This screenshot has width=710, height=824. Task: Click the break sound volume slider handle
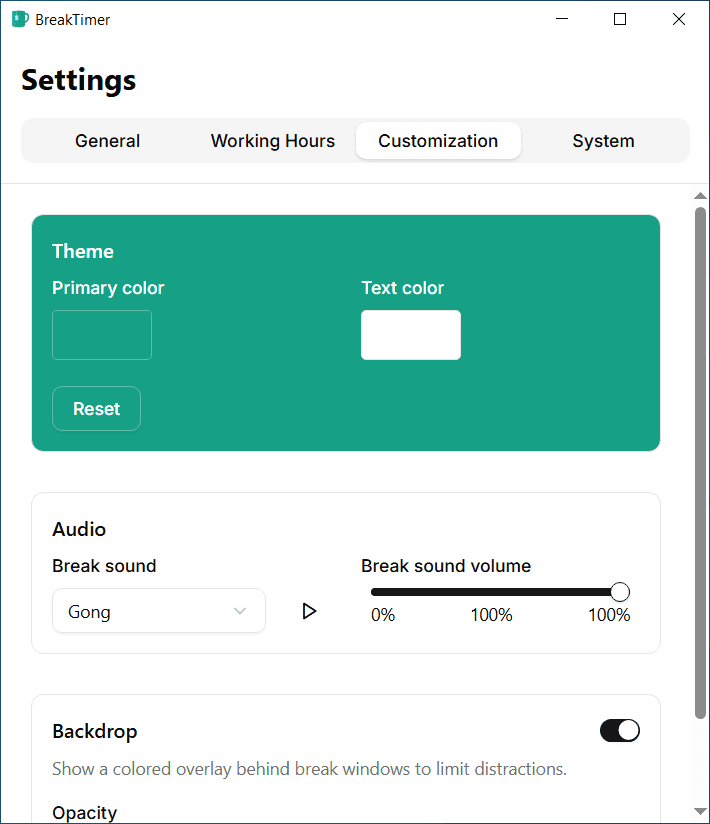click(620, 592)
